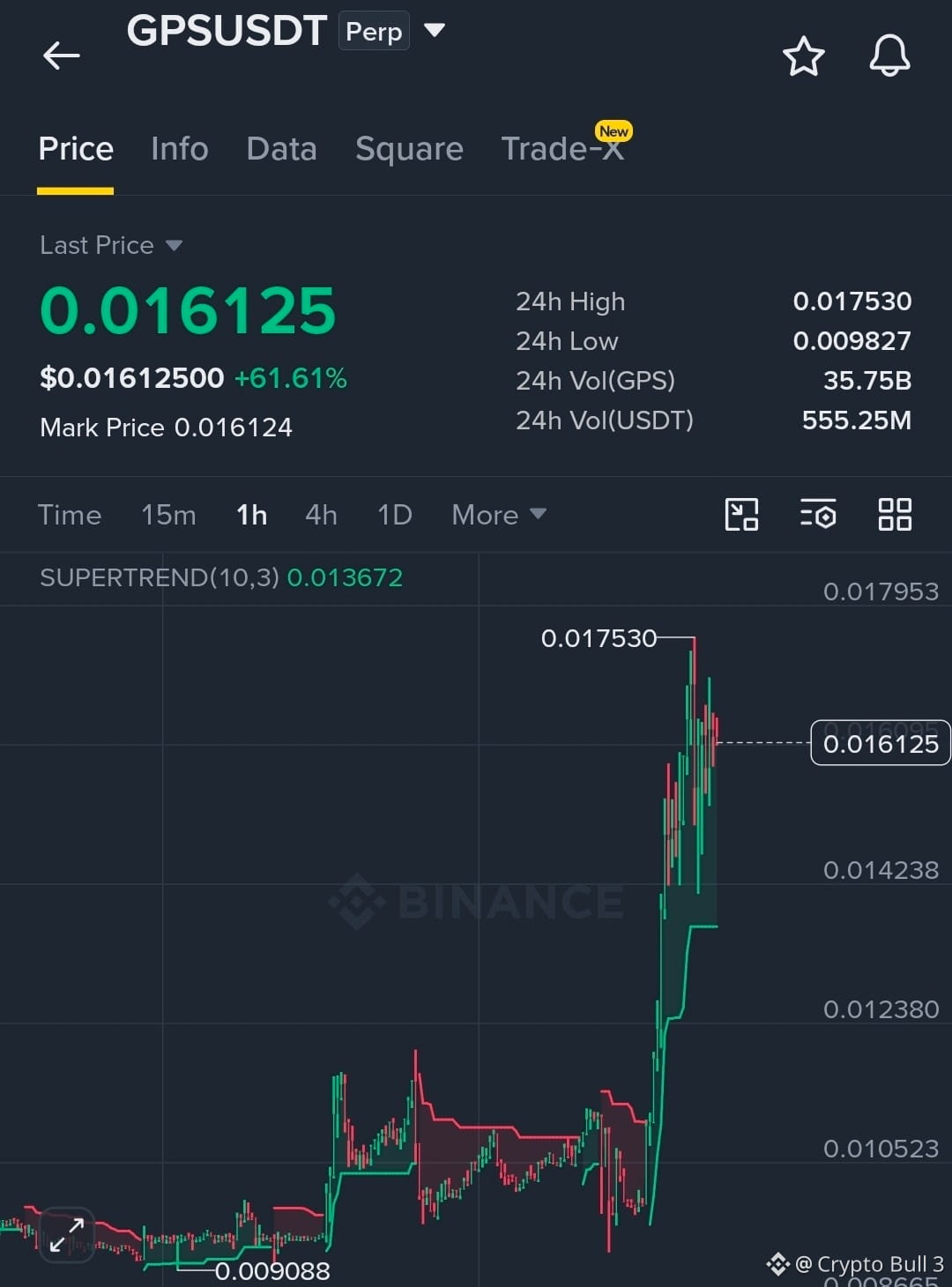The image size is (952, 1287).
Task: Open the GPSUSDT pair selector dropdown arrow
Action: click(434, 30)
